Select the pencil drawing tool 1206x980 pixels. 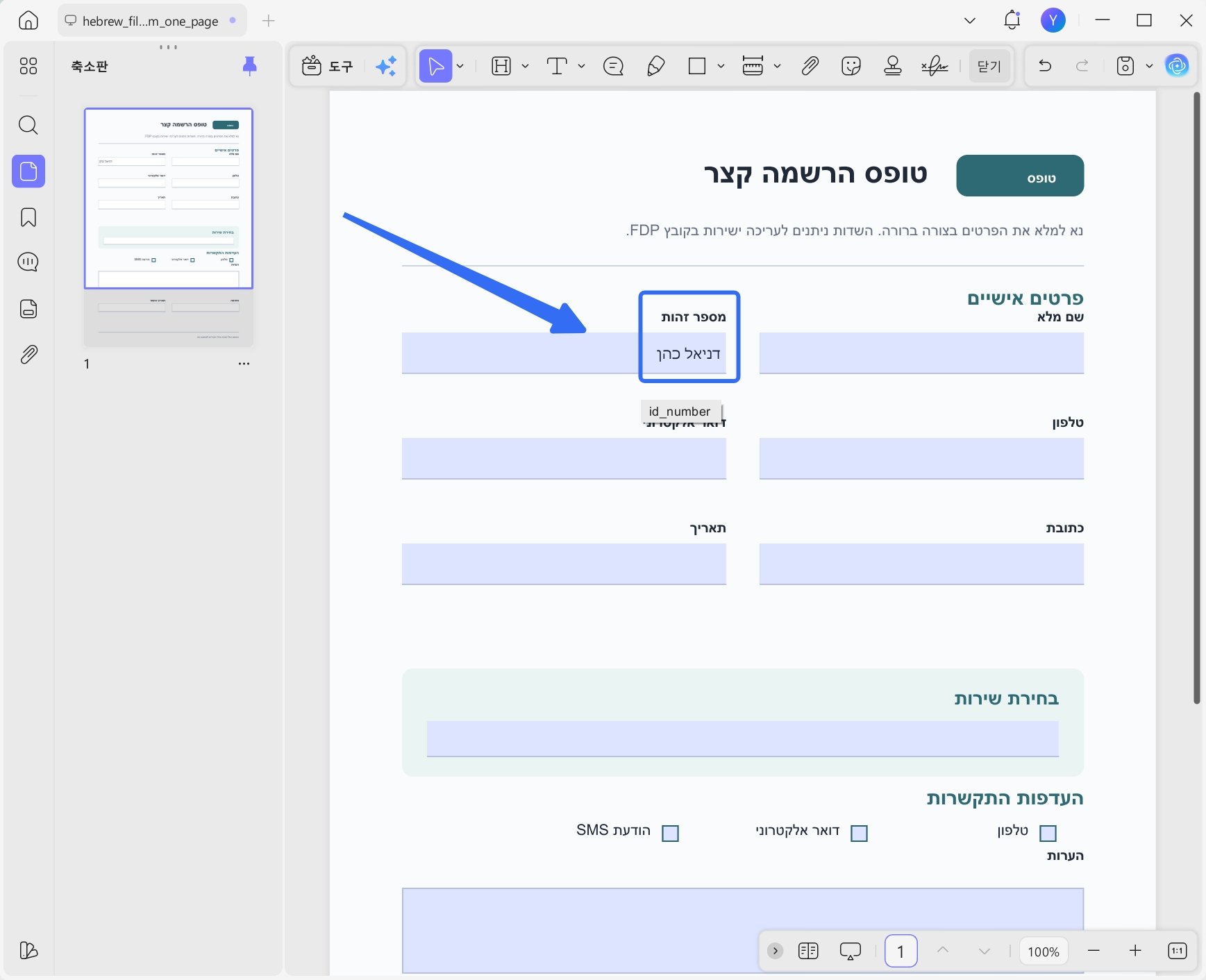656,66
